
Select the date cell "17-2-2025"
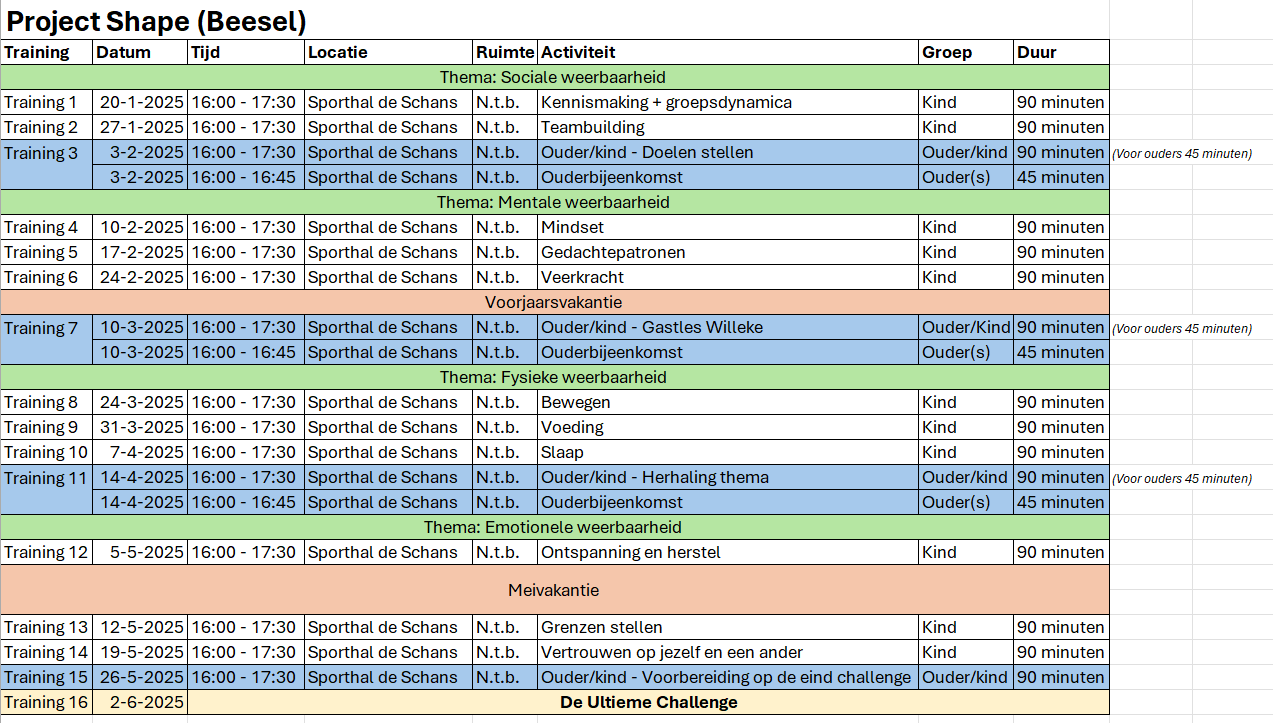pos(140,252)
